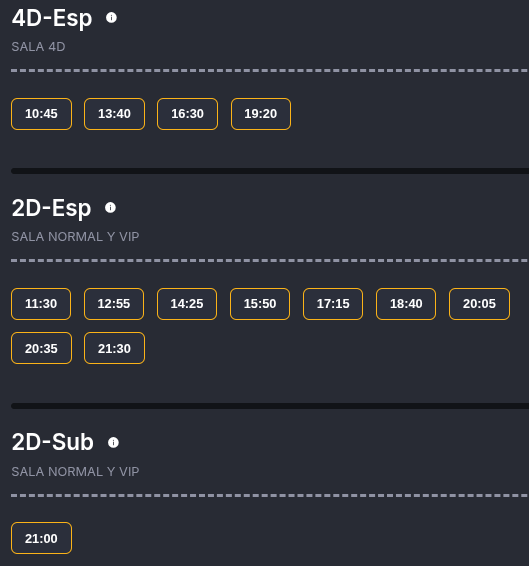This screenshot has width=529, height=566.
Task: Open info icon next to 4D-Esp
Action: tap(111, 17)
